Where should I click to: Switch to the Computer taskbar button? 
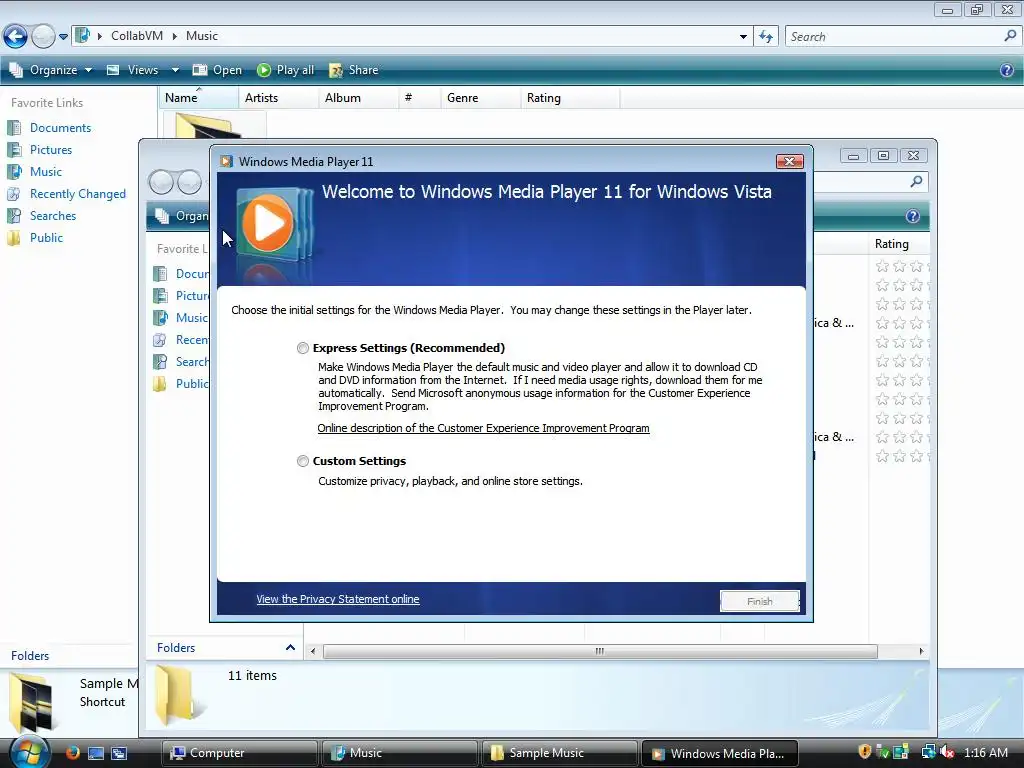pyautogui.click(x=239, y=753)
